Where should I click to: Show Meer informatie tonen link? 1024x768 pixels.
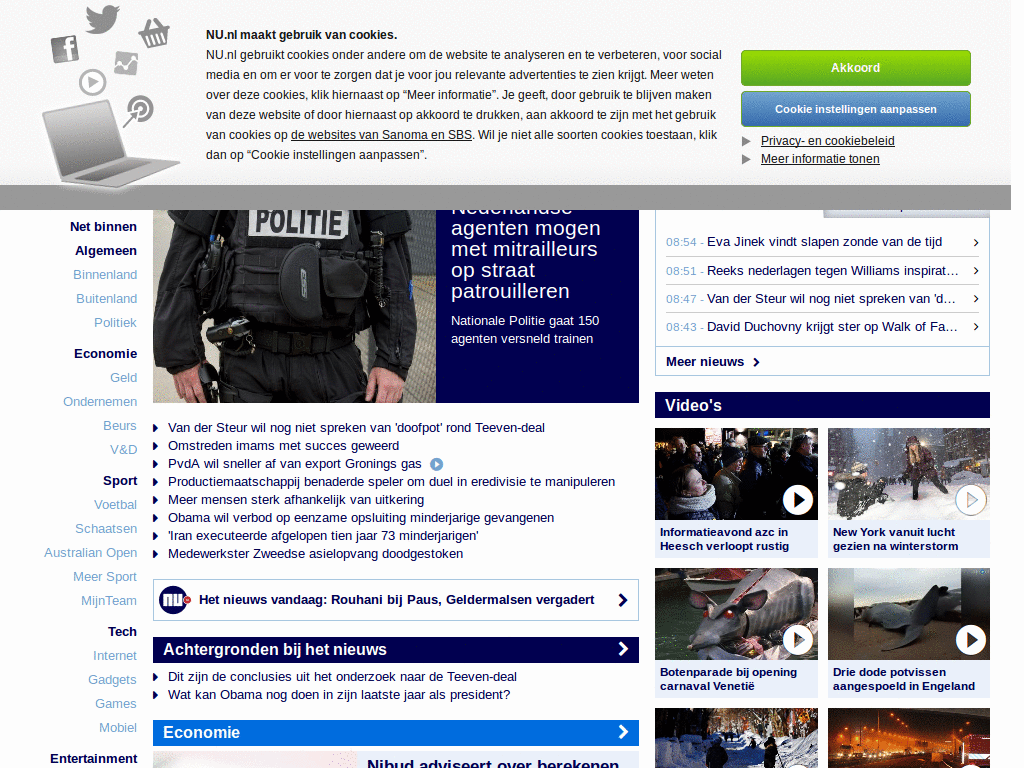[820, 159]
